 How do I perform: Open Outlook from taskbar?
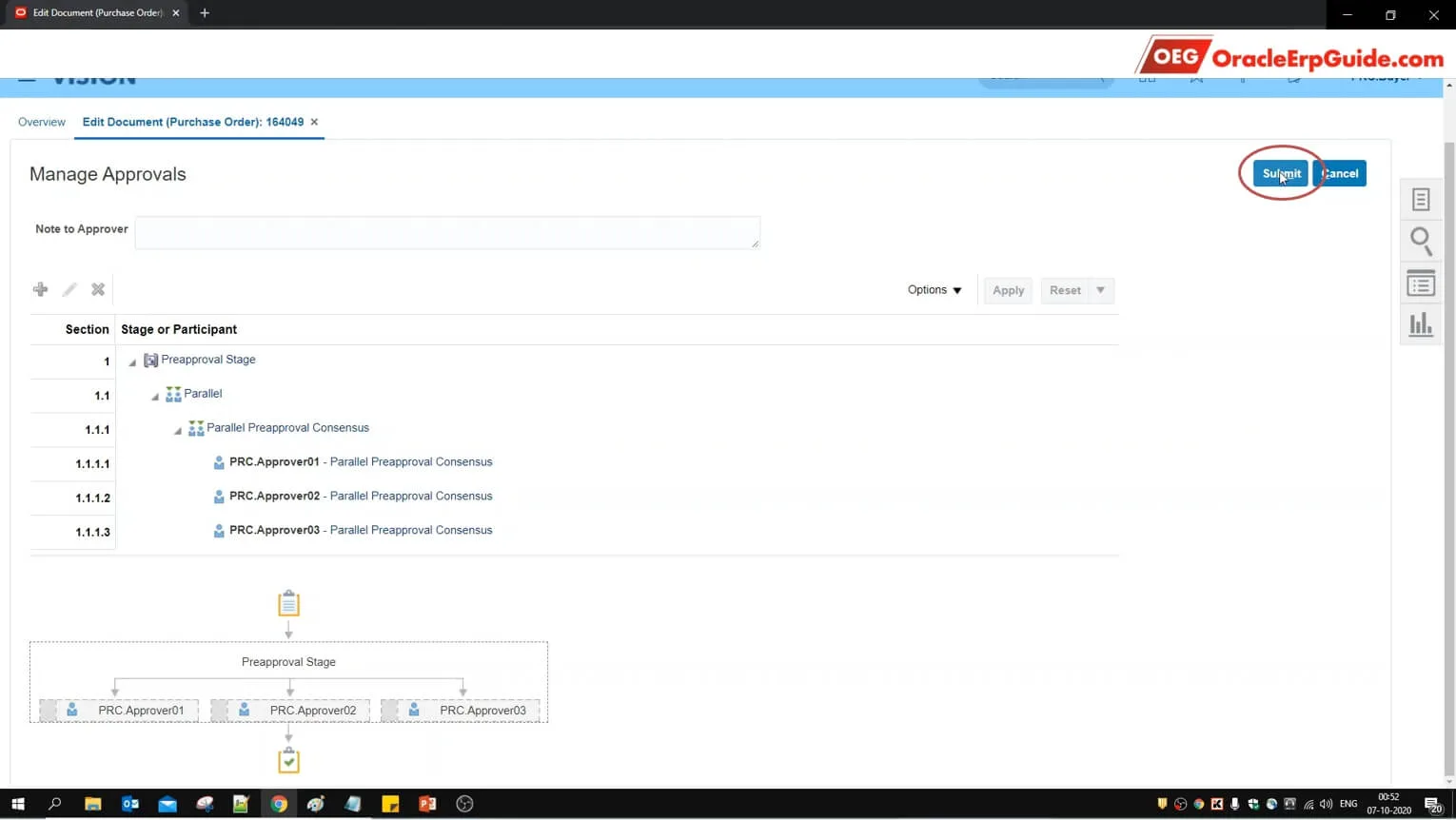[x=130, y=804]
